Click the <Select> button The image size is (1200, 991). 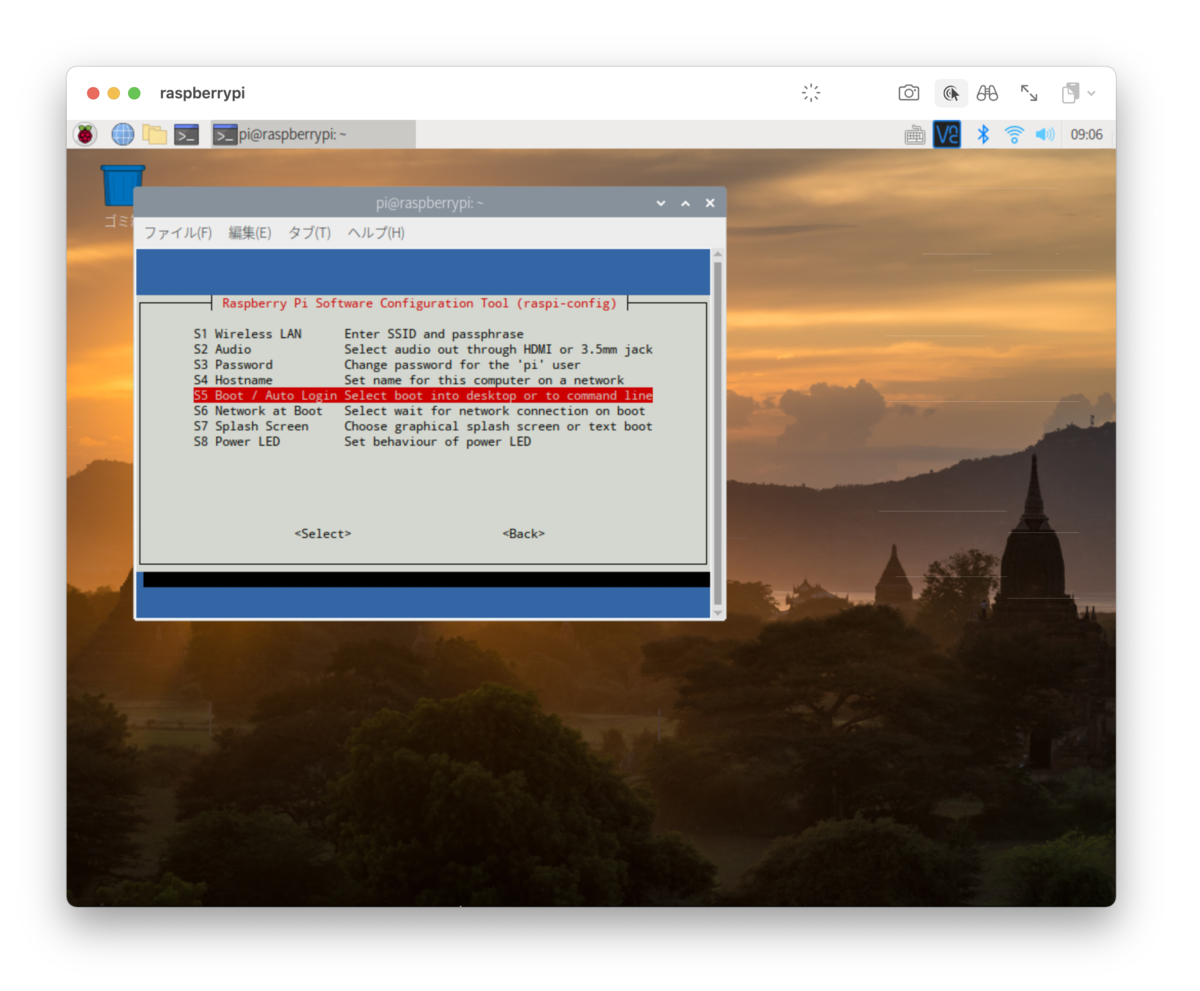(x=323, y=534)
